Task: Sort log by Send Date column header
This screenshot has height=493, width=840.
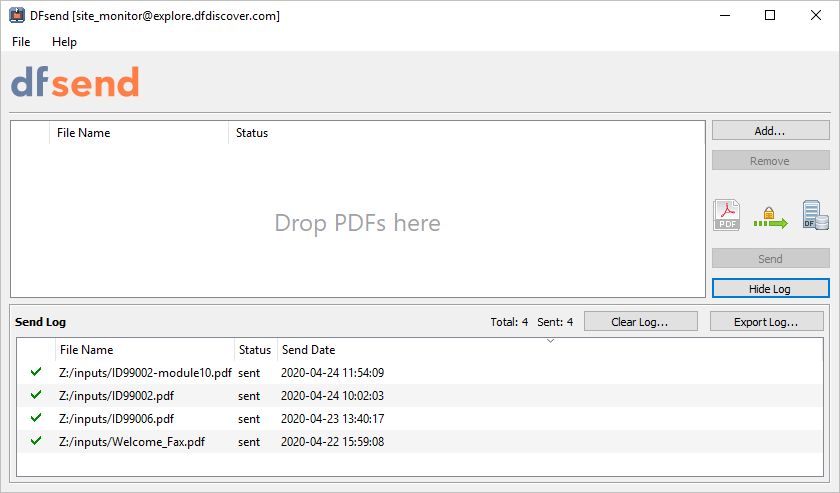Action: click(309, 350)
